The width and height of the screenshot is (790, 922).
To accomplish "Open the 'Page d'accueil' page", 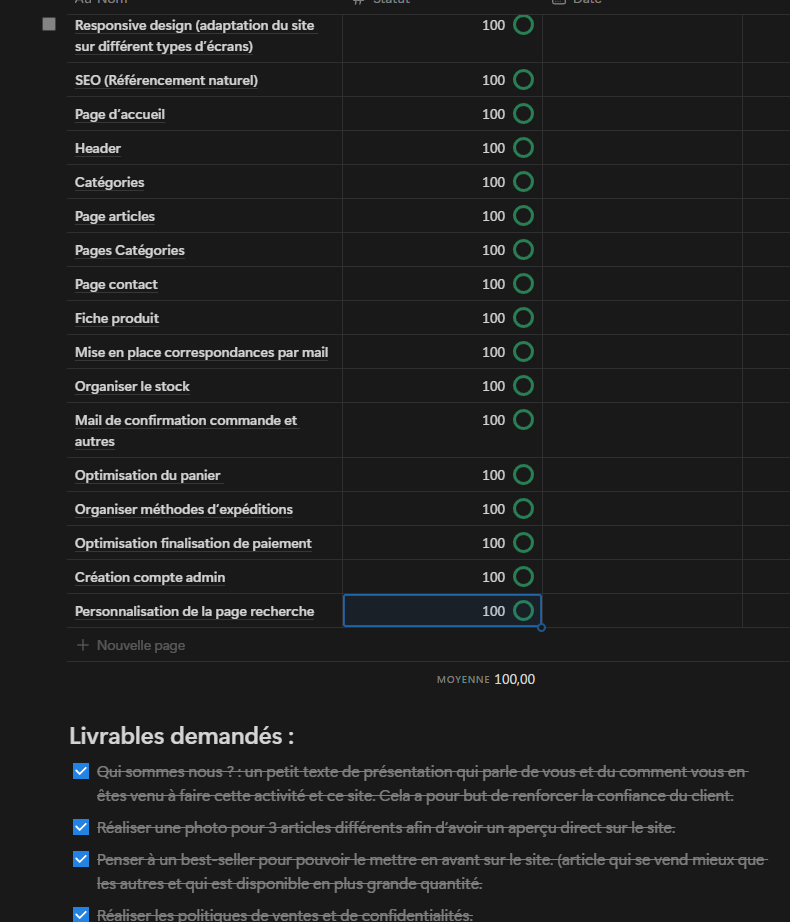I will coord(120,114).
